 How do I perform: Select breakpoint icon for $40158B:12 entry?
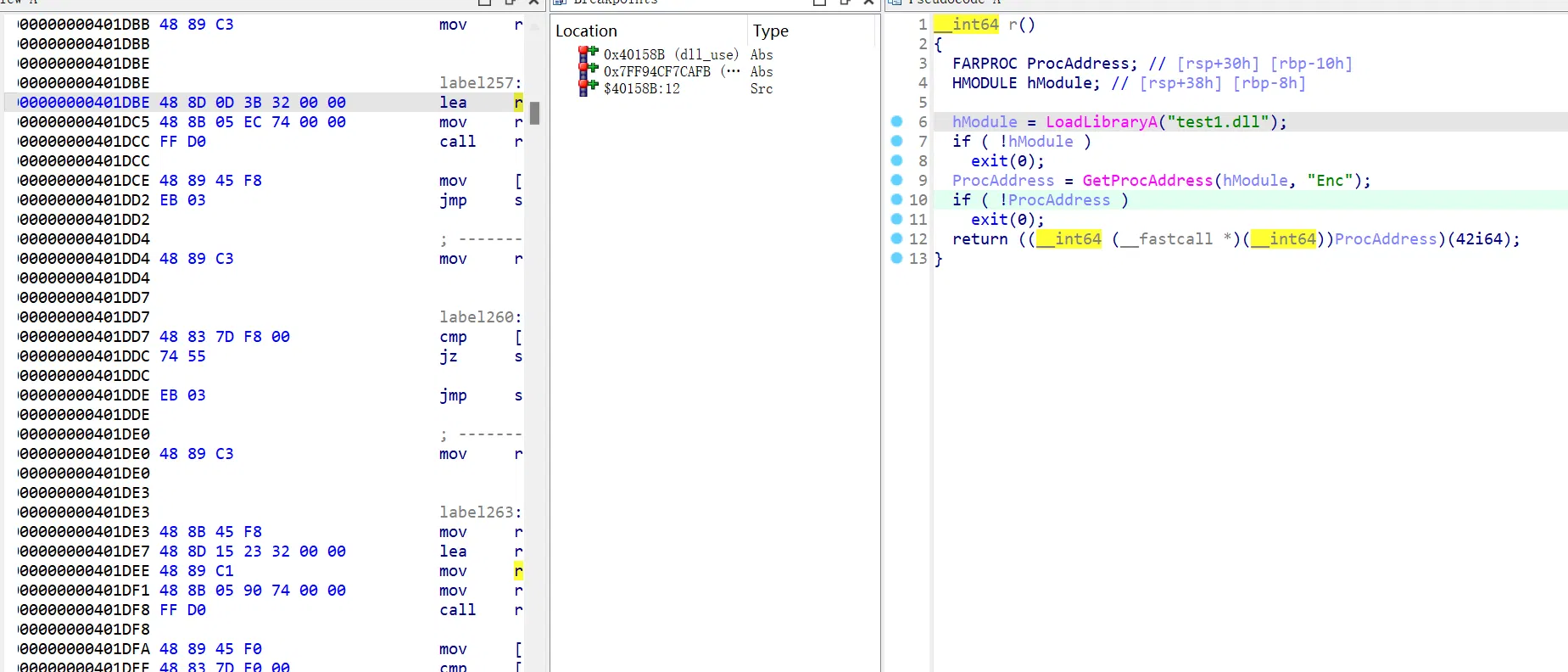(x=588, y=88)
